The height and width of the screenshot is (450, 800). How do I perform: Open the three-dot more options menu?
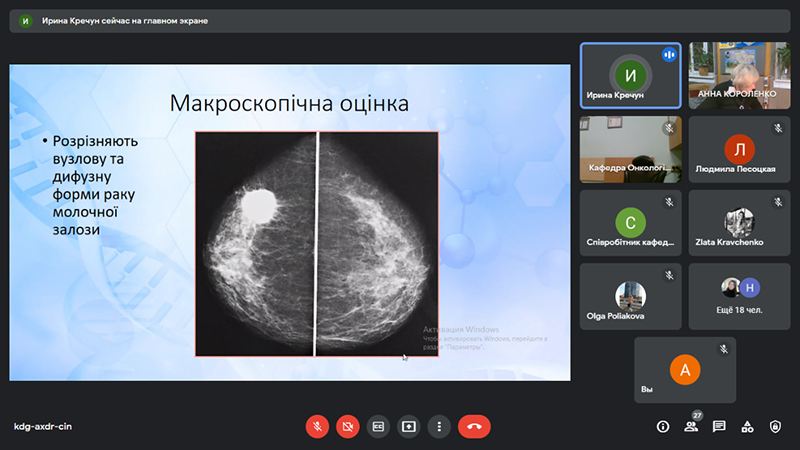439,426
